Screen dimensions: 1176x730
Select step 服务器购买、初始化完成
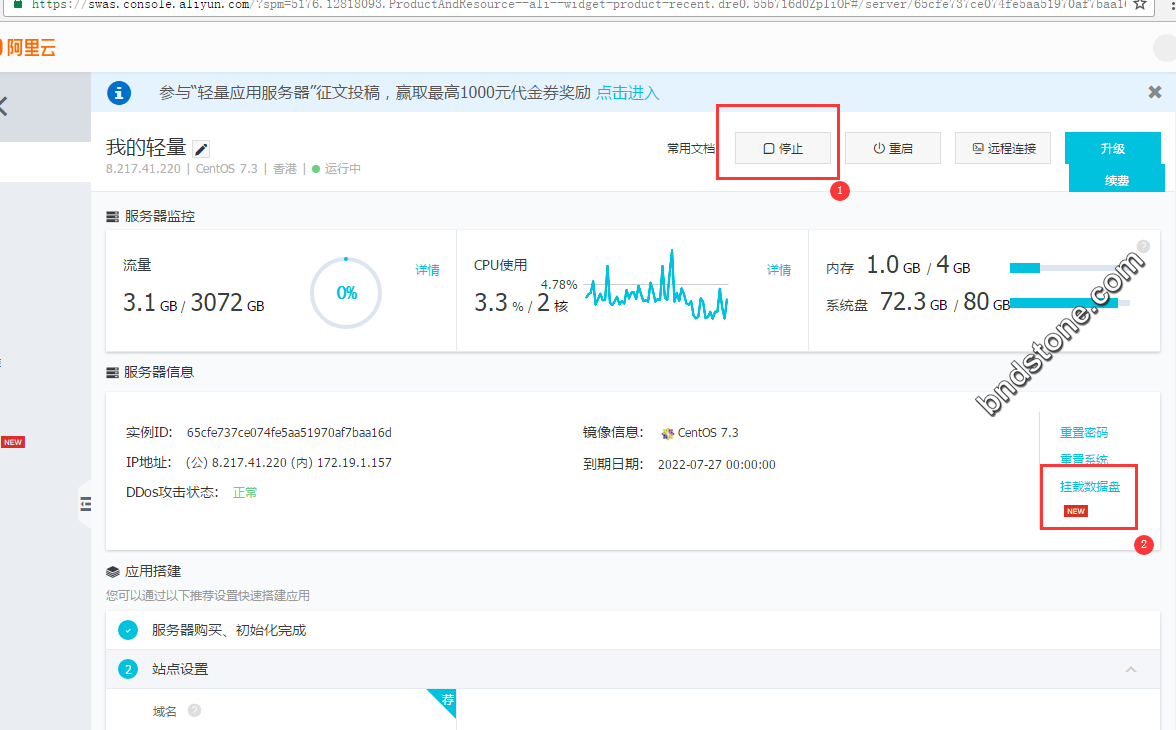(x=633, y=630)
